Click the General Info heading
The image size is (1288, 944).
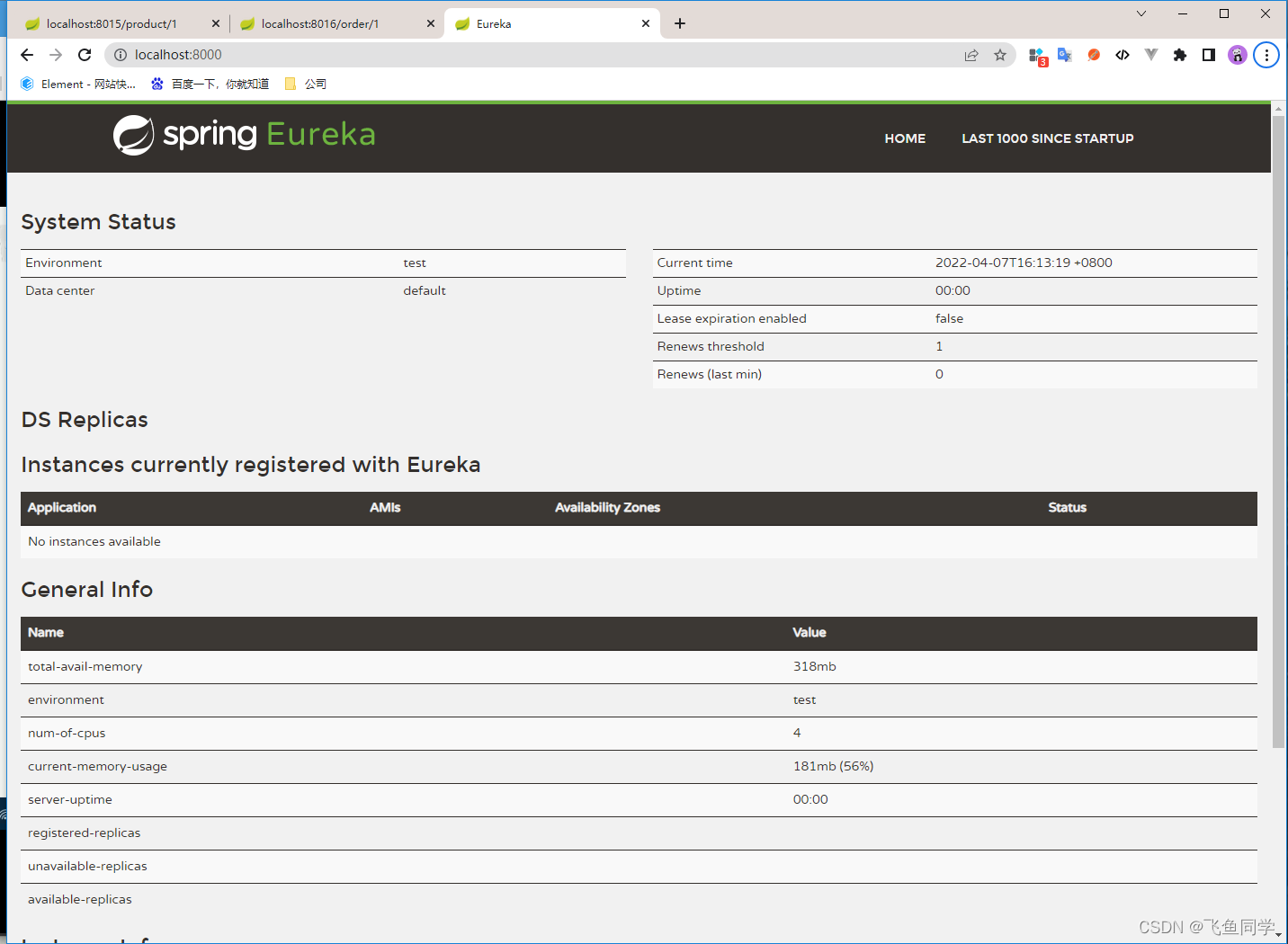coord(87,590)
